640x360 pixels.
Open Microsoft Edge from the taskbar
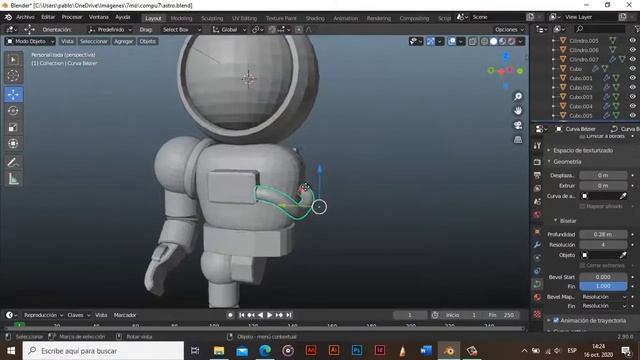pos(265,351)
